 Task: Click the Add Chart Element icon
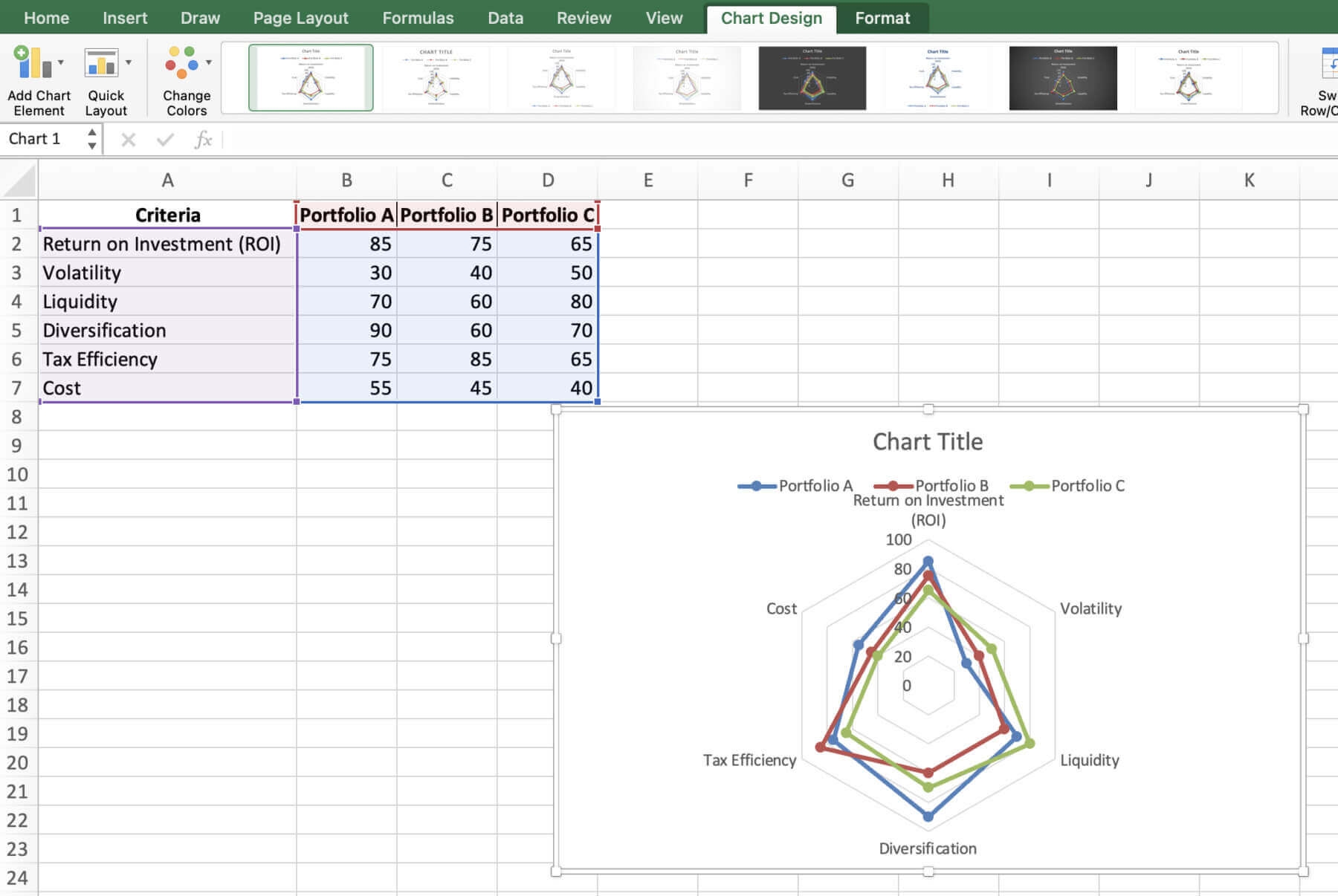coord(32,63)
